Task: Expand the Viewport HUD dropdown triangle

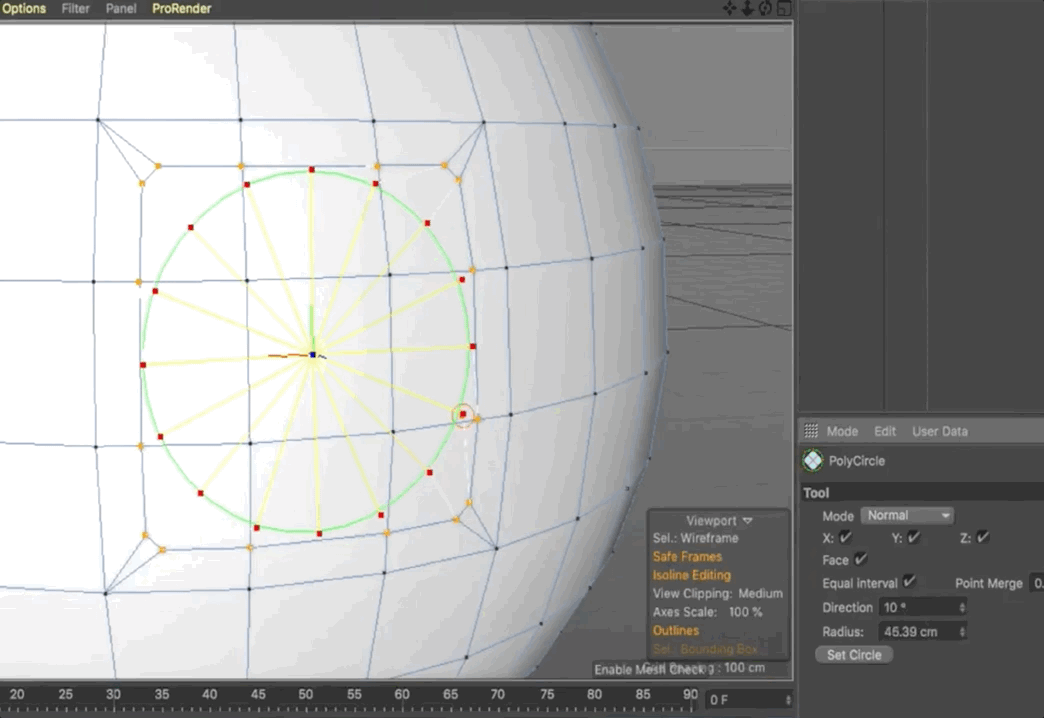Action: (748, 521)
